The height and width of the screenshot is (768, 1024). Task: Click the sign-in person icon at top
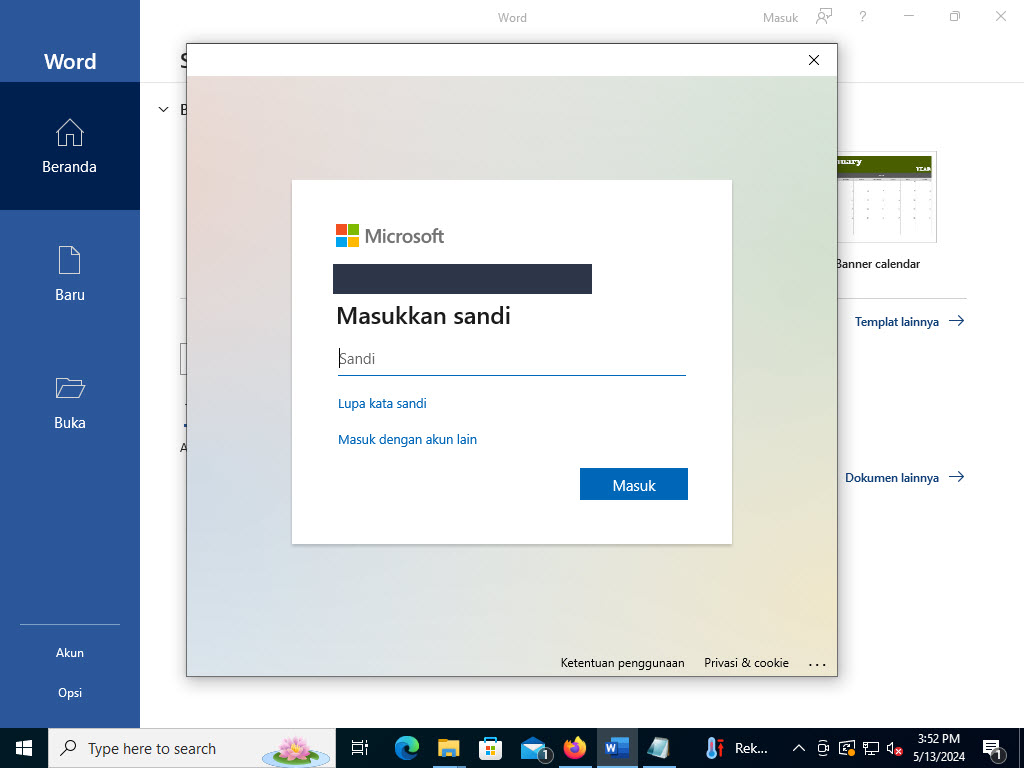pos(823,17)
